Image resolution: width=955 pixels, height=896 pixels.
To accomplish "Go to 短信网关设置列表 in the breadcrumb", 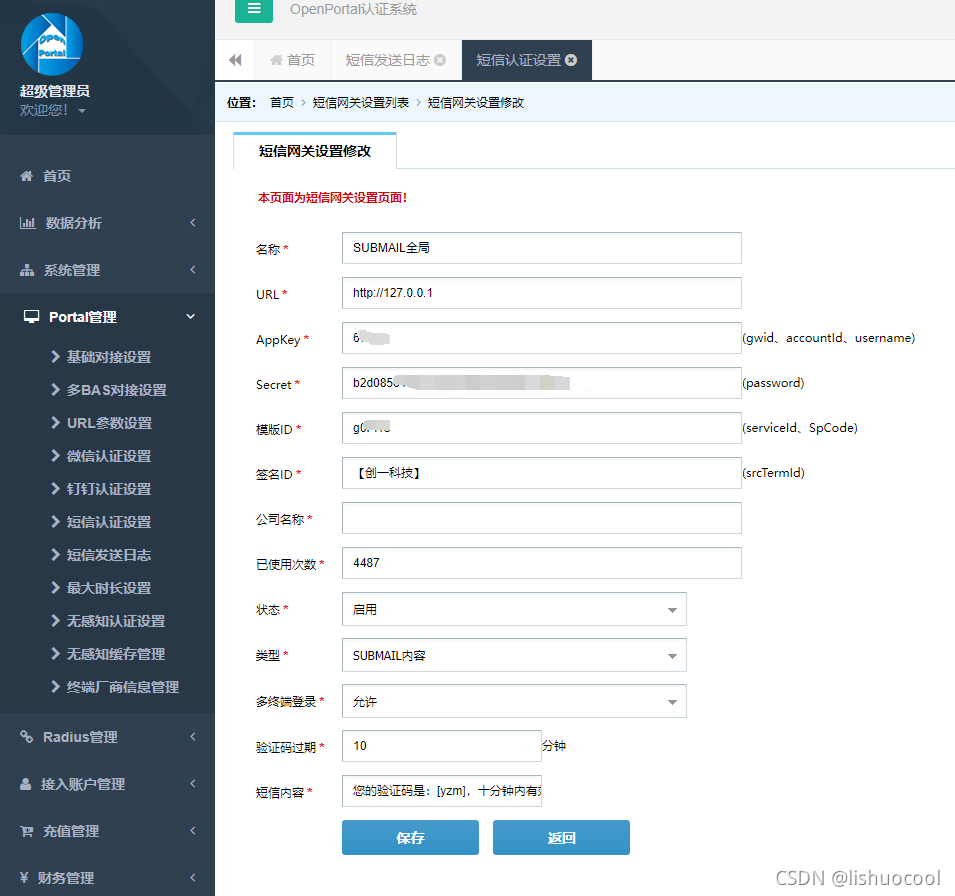I will [361, 102].
